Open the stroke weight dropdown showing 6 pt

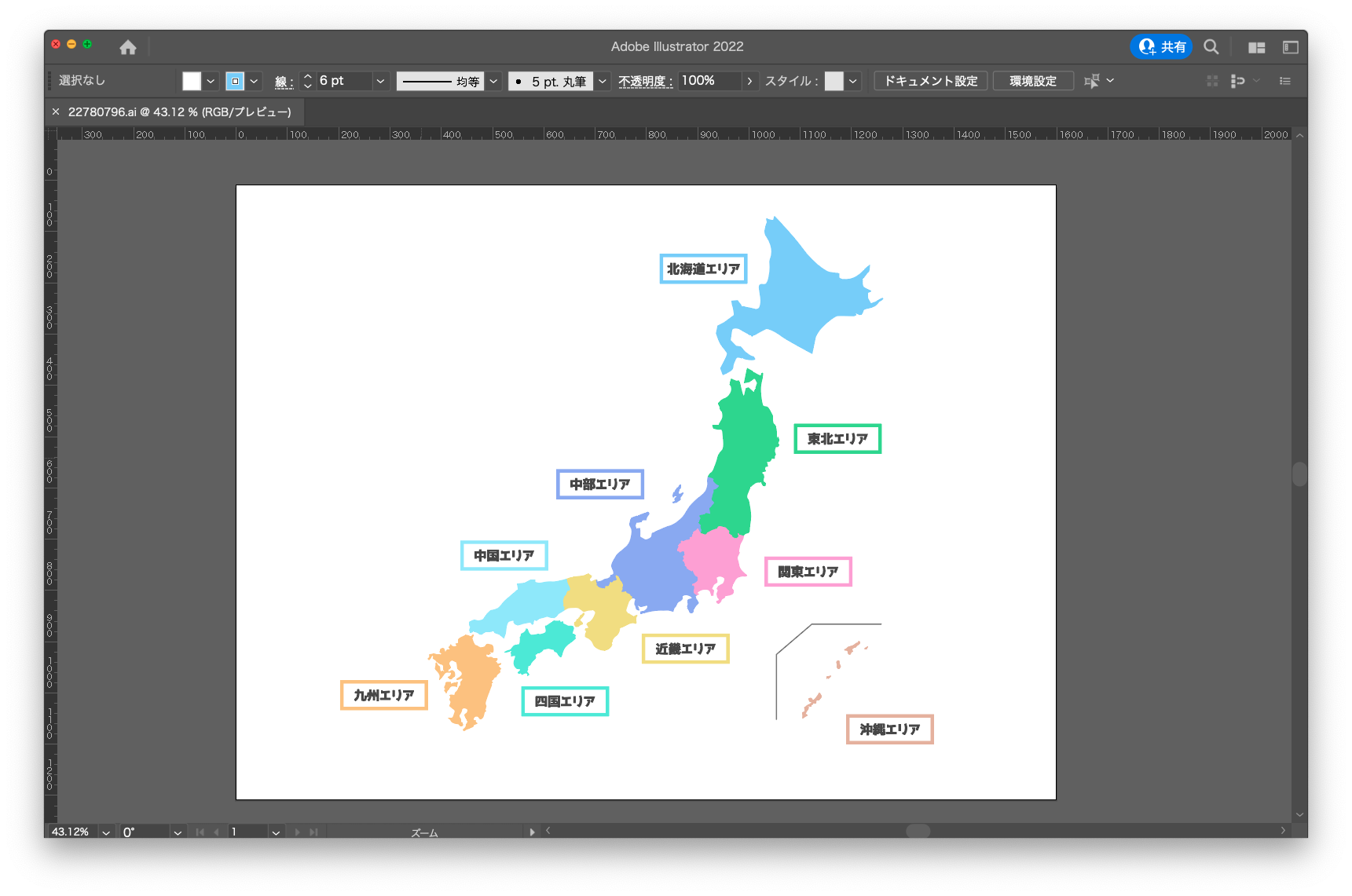(x=379, y=80)
